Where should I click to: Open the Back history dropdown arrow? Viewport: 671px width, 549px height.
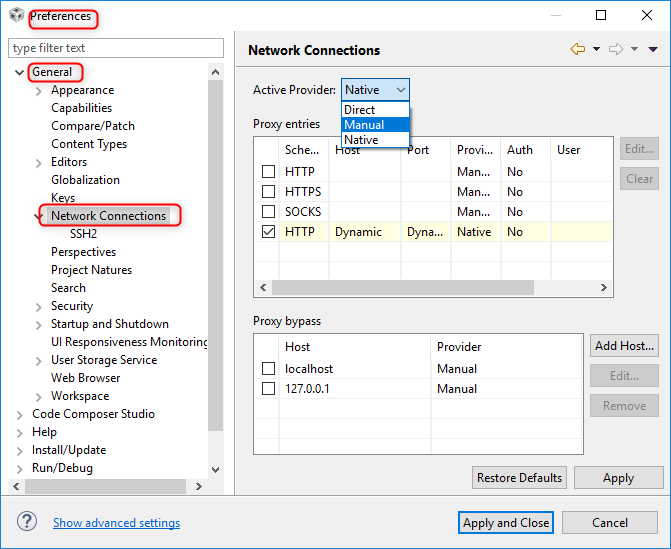[x=596, y=49]
